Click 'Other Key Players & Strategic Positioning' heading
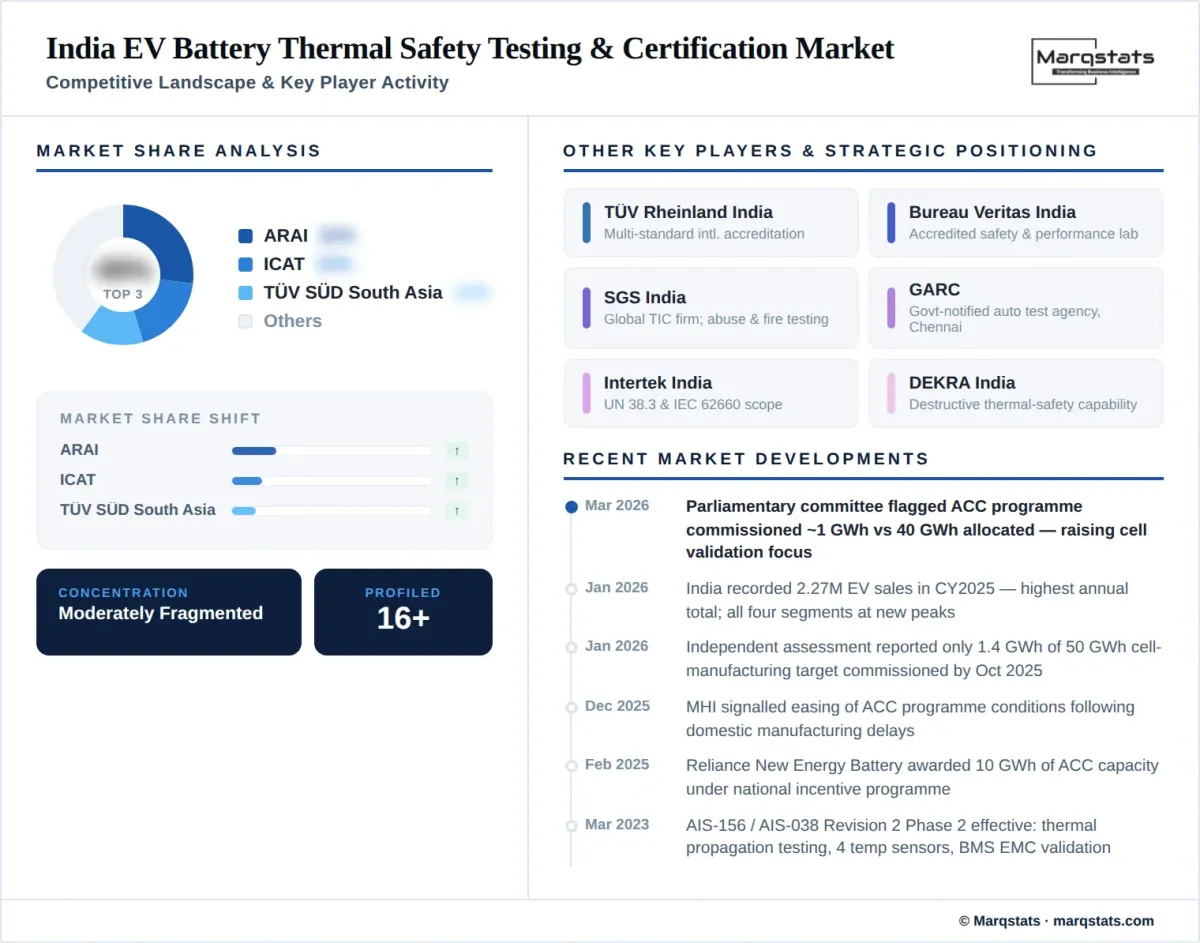Viewport: 1200px width, 943px height. point(830,151)
